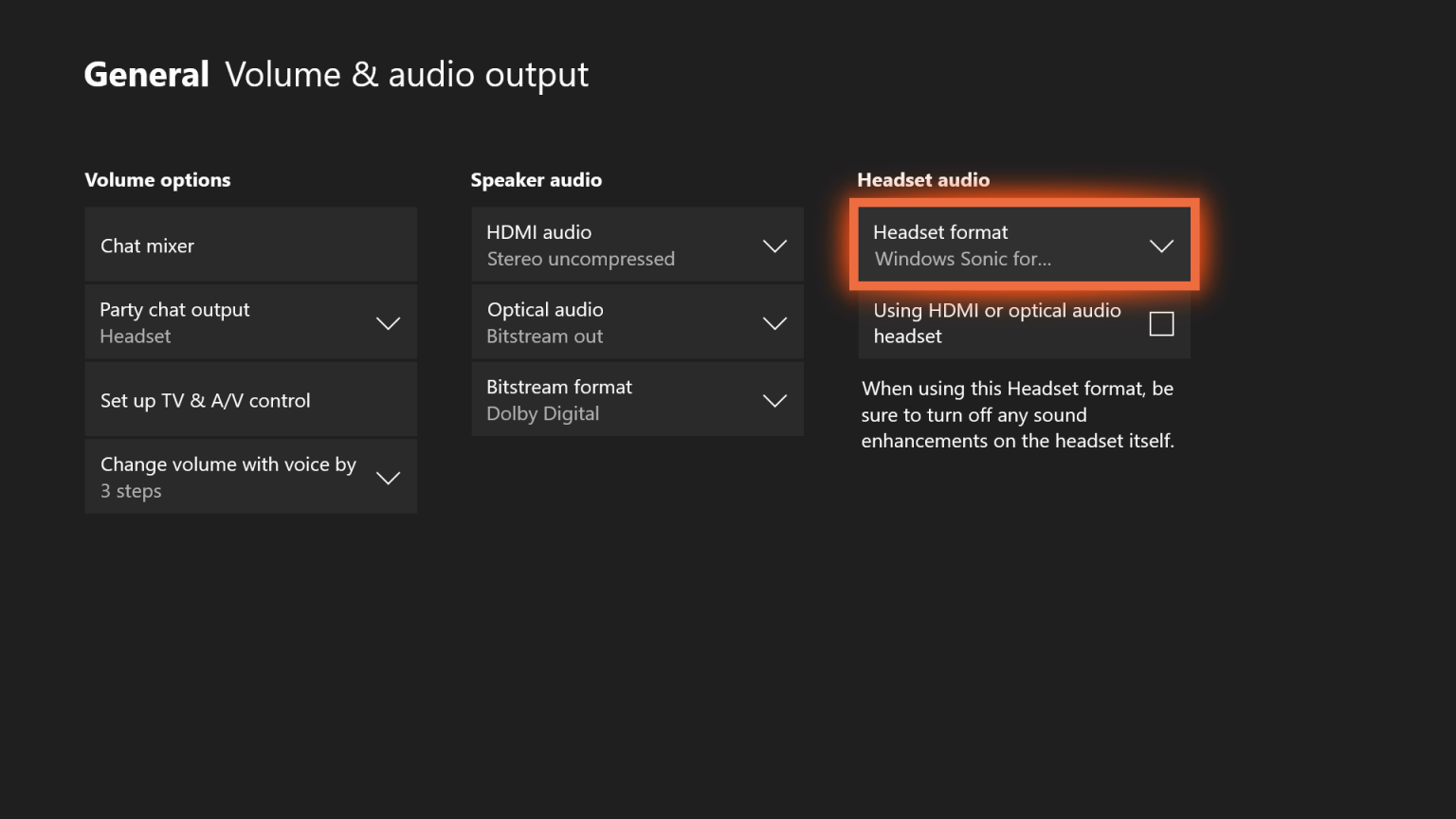1456x819 pixels.
Task: Open the Chat mixer settings
Action: click(x=250, y=245)
